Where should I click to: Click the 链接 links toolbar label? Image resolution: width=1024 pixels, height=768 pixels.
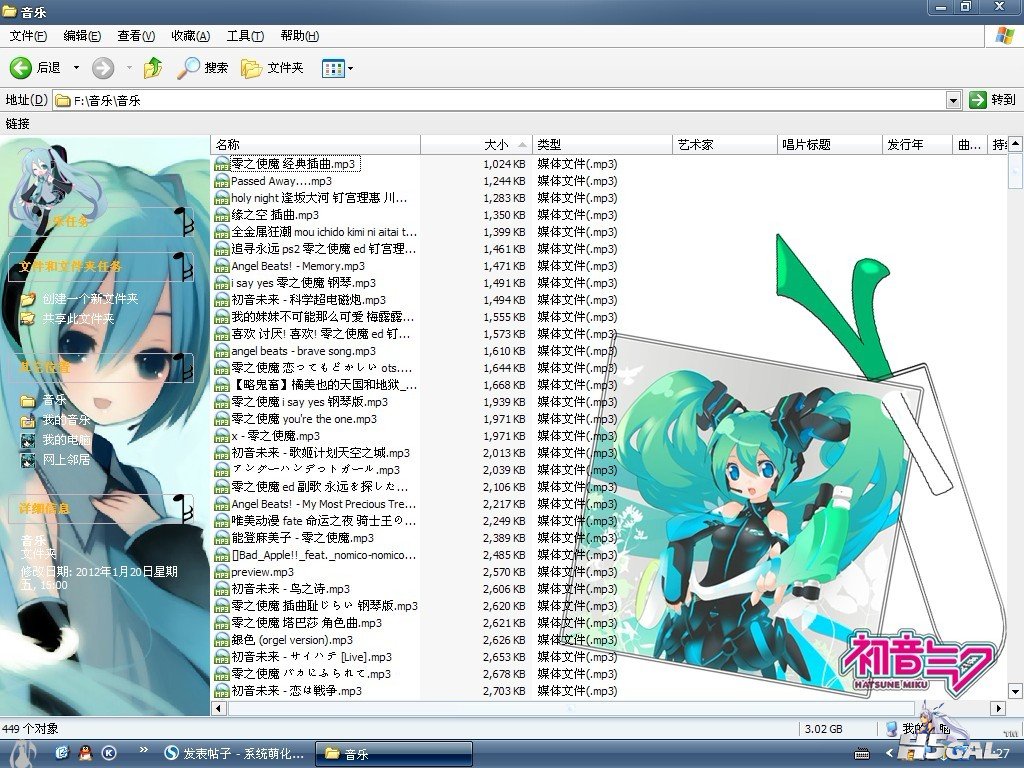pyautogui.click(x=18, y=123)
